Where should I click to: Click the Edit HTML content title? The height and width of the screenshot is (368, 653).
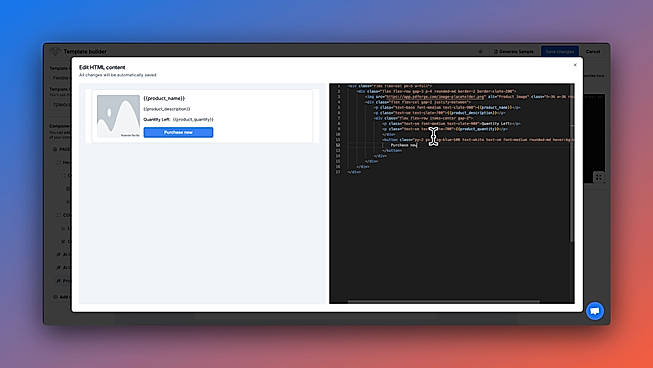click(102, 67)
